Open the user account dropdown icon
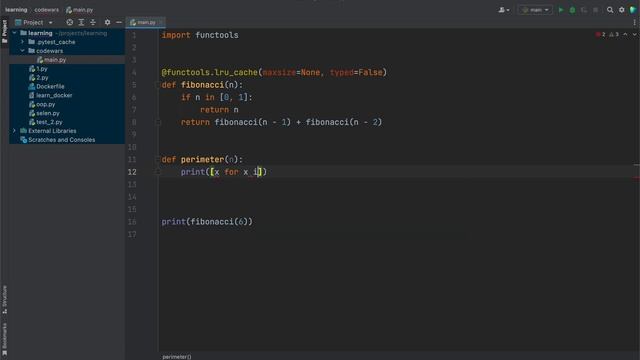The width and height of the screenshot is (640, 360). [504, 10]
